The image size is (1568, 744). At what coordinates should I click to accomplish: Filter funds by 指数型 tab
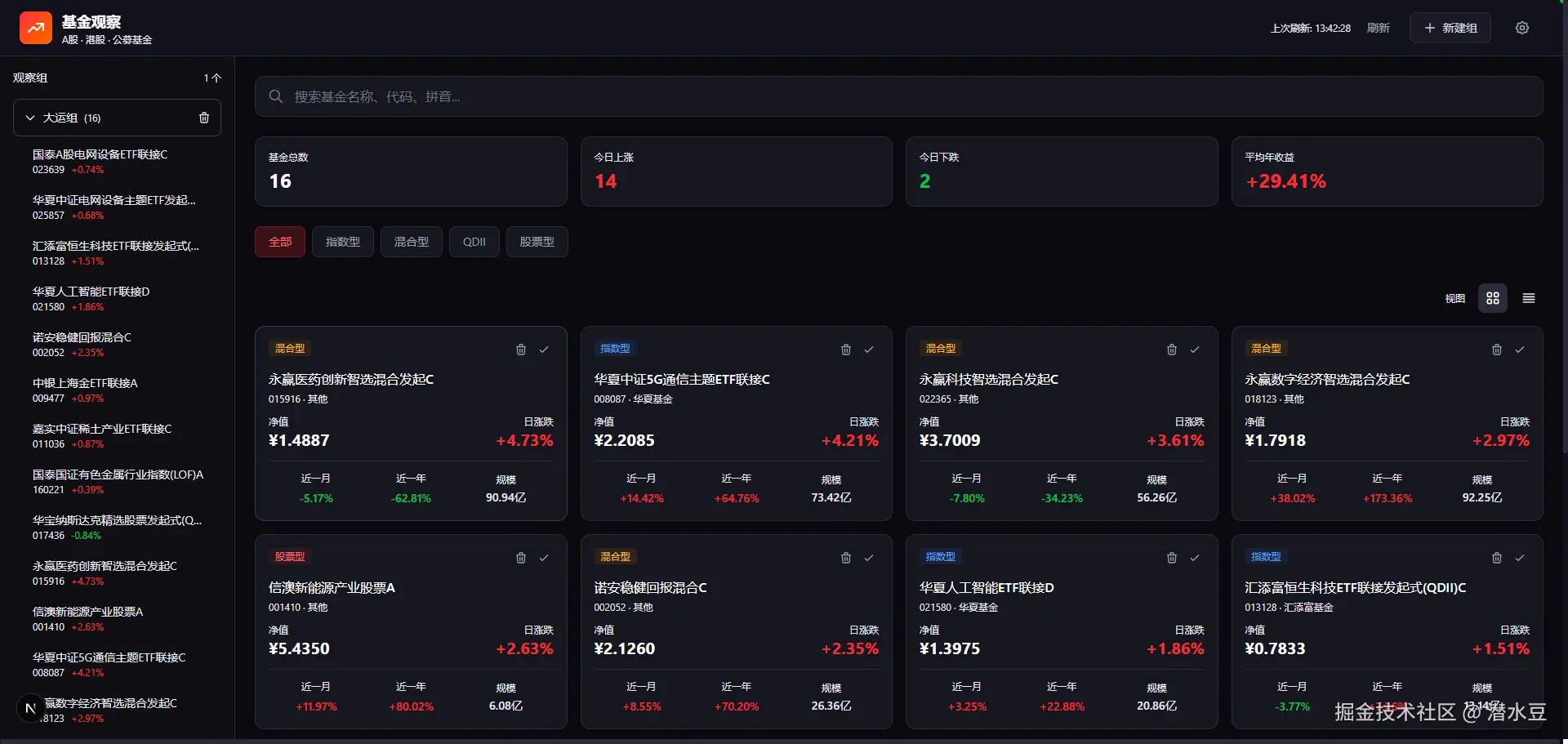click(x=343, y=242)
